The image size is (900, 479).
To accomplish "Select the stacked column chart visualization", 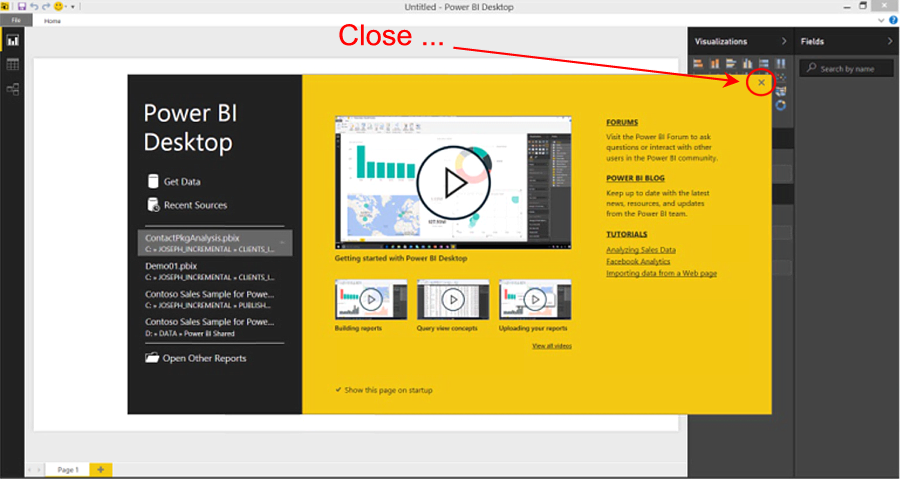I will point(715,63).
